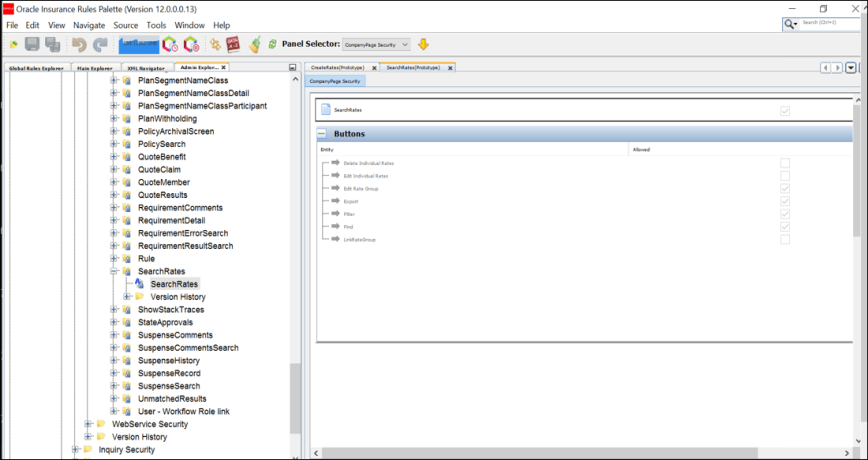Viewport: 868px width, 460px height.
Task: Collapse the SearchRates folder node
Action: pos(114,271)
